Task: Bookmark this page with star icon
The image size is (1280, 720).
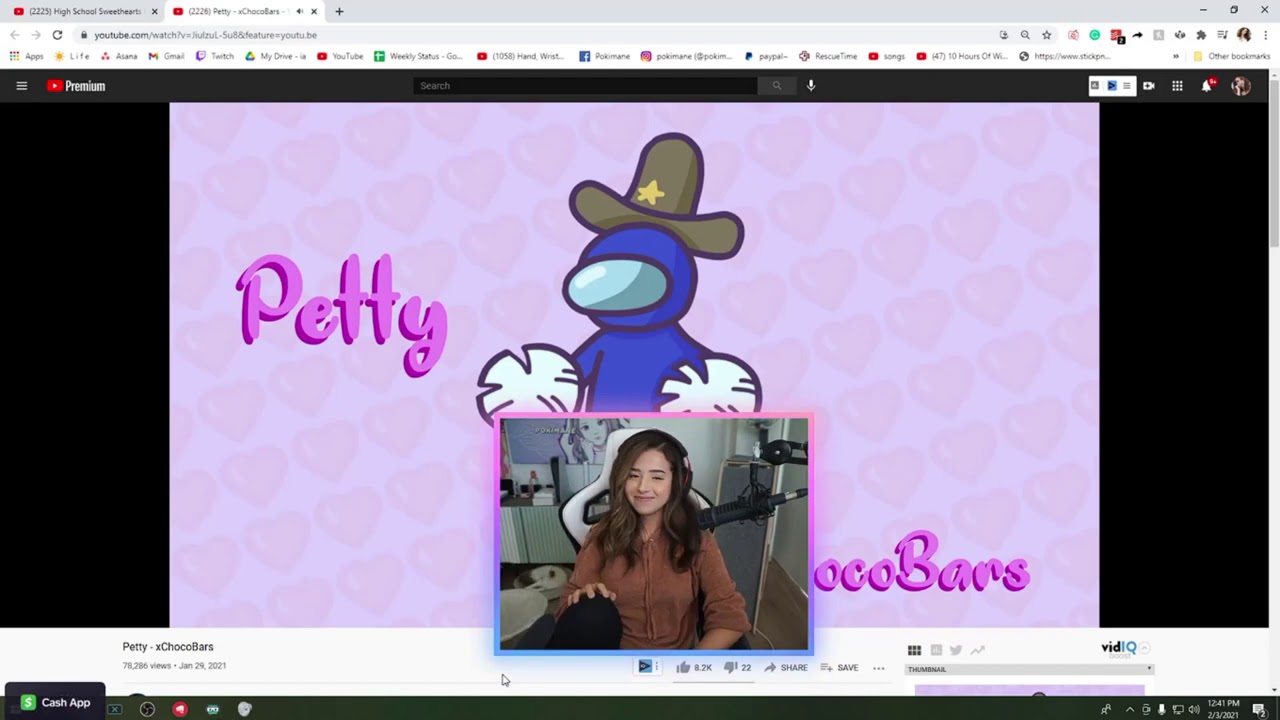Action: (1047, 35)
